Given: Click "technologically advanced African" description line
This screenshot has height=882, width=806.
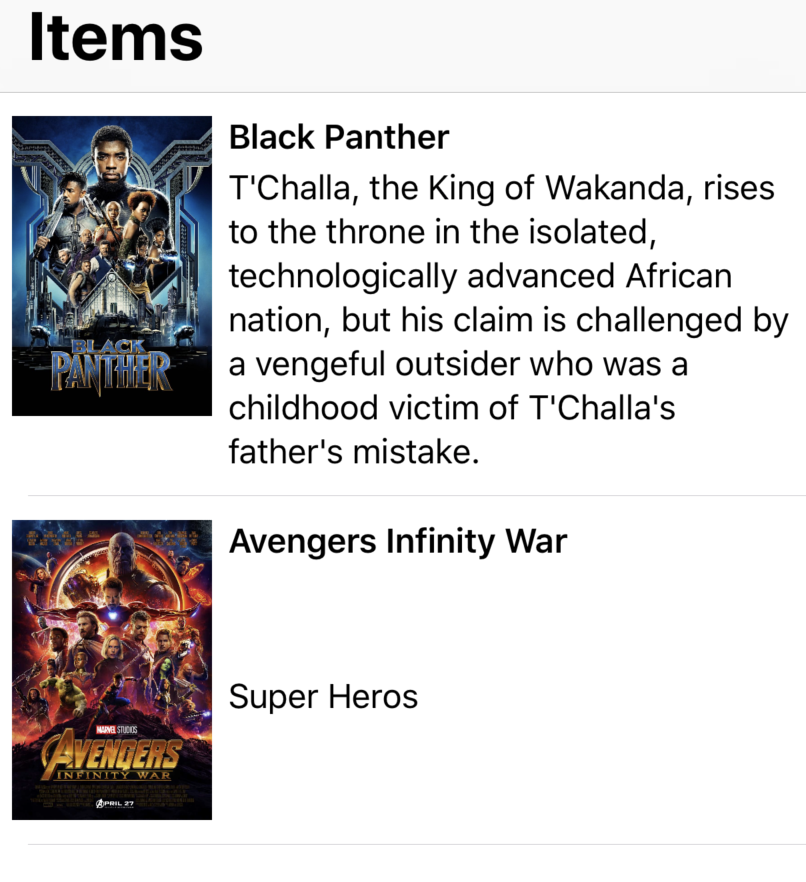Looking at the screenshot, I should point(480,276).
